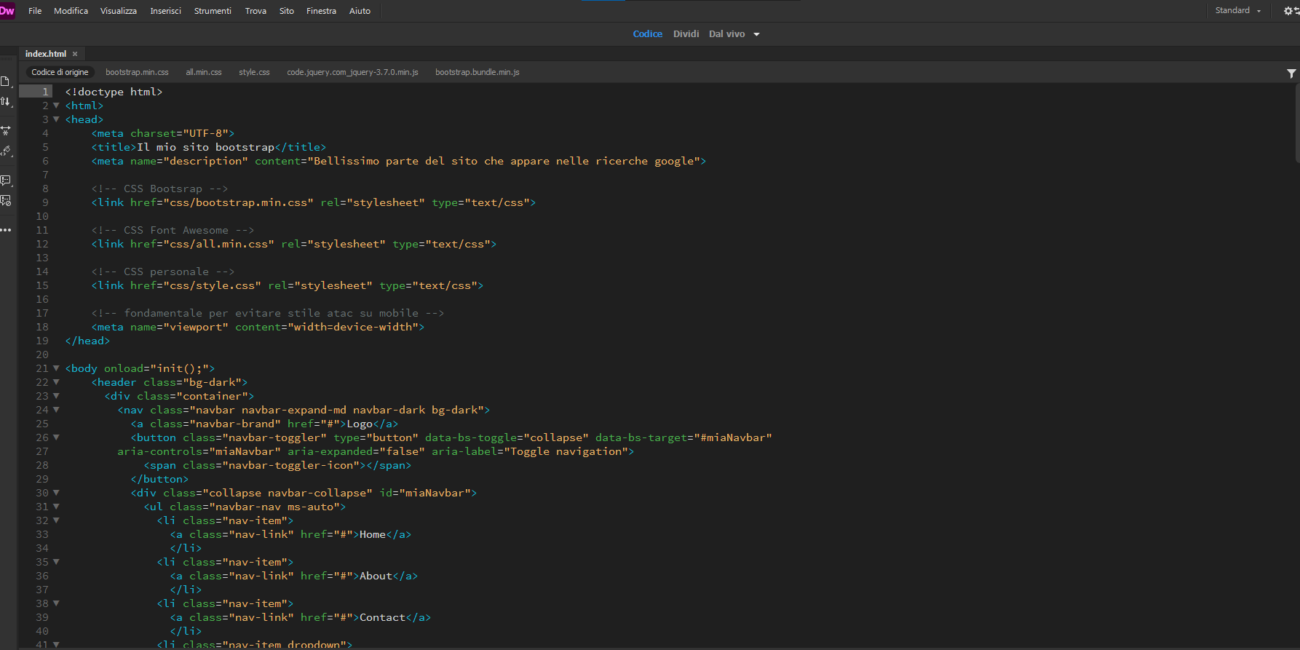Open related file bootstrap.bundle.min.js
1300x650 pixels.
click(x=477, y=72)
